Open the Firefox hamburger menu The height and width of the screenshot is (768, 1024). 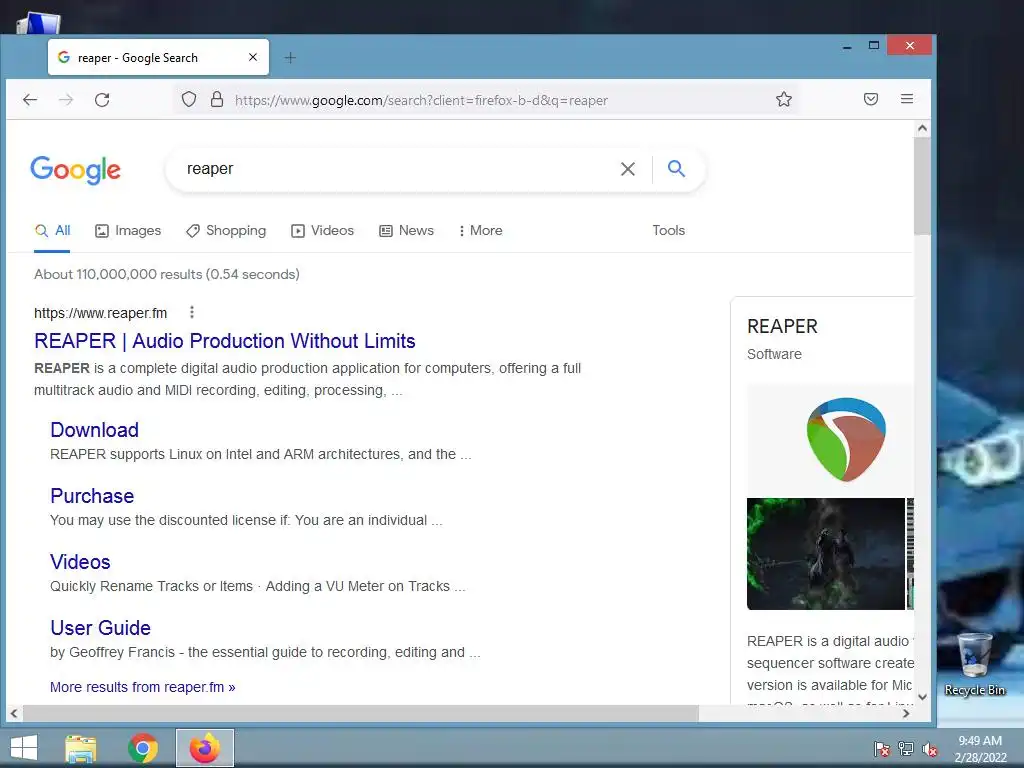click(906, 99)
